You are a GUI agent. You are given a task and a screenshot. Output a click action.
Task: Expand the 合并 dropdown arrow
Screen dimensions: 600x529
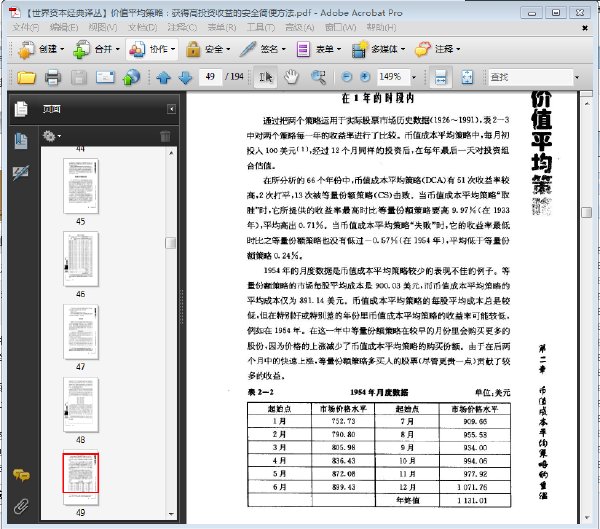[117, 49]
